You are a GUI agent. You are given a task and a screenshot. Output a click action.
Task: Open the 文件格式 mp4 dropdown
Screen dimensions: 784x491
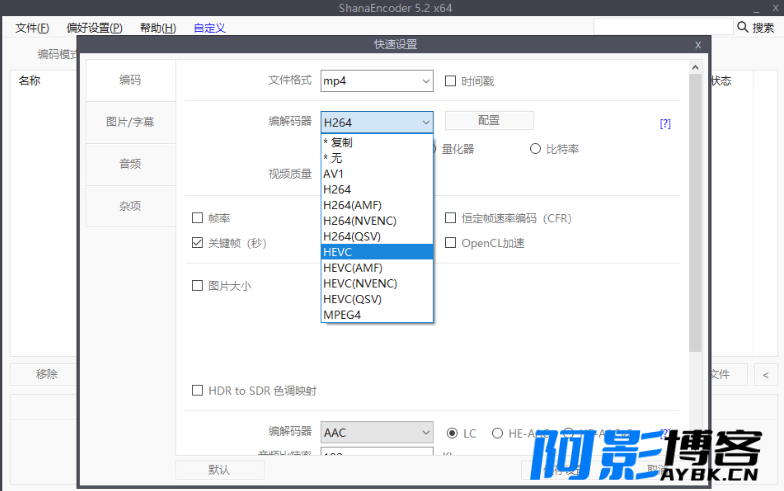(377, 81)
